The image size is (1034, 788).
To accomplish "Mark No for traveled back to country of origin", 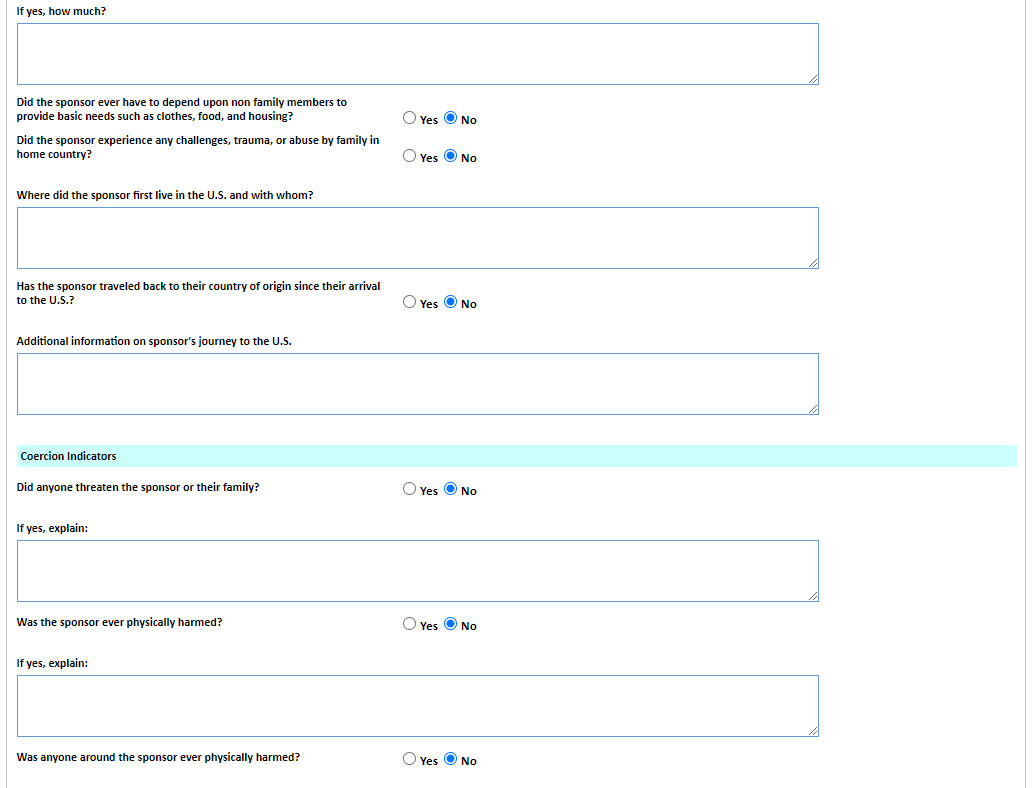I will (x=451, y=302).
